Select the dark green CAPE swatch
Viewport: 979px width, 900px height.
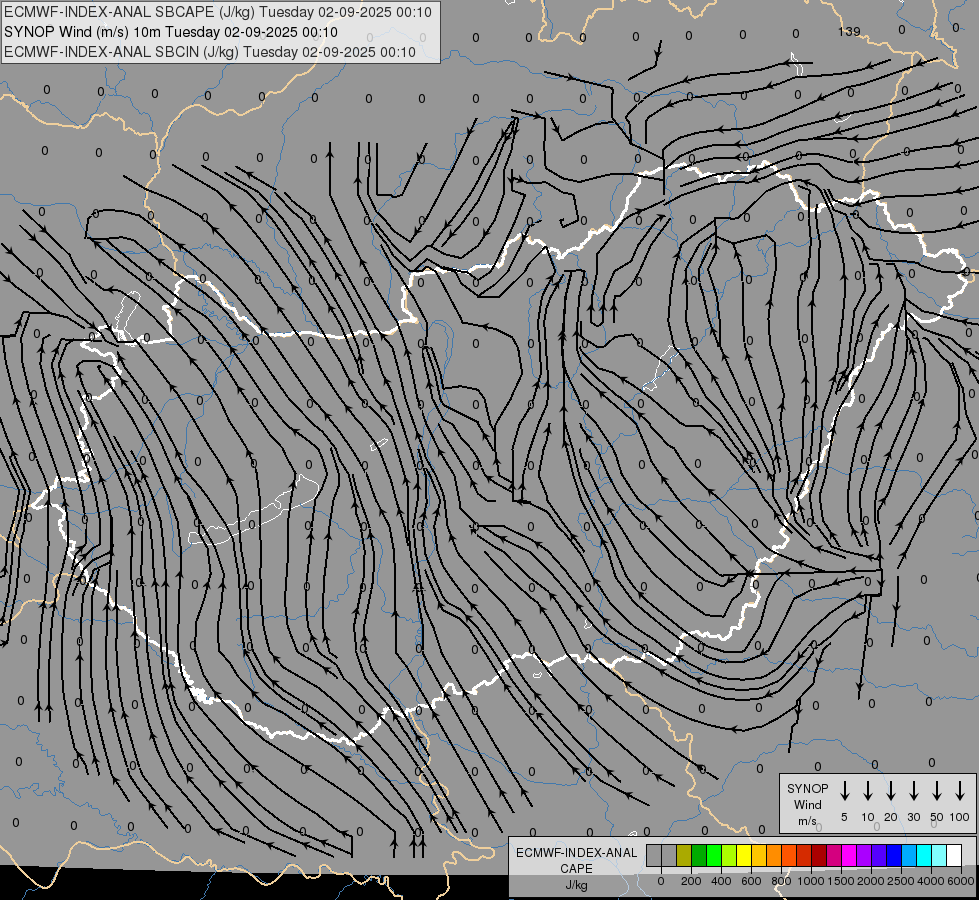pyautogui.click(x=699, y=856)
